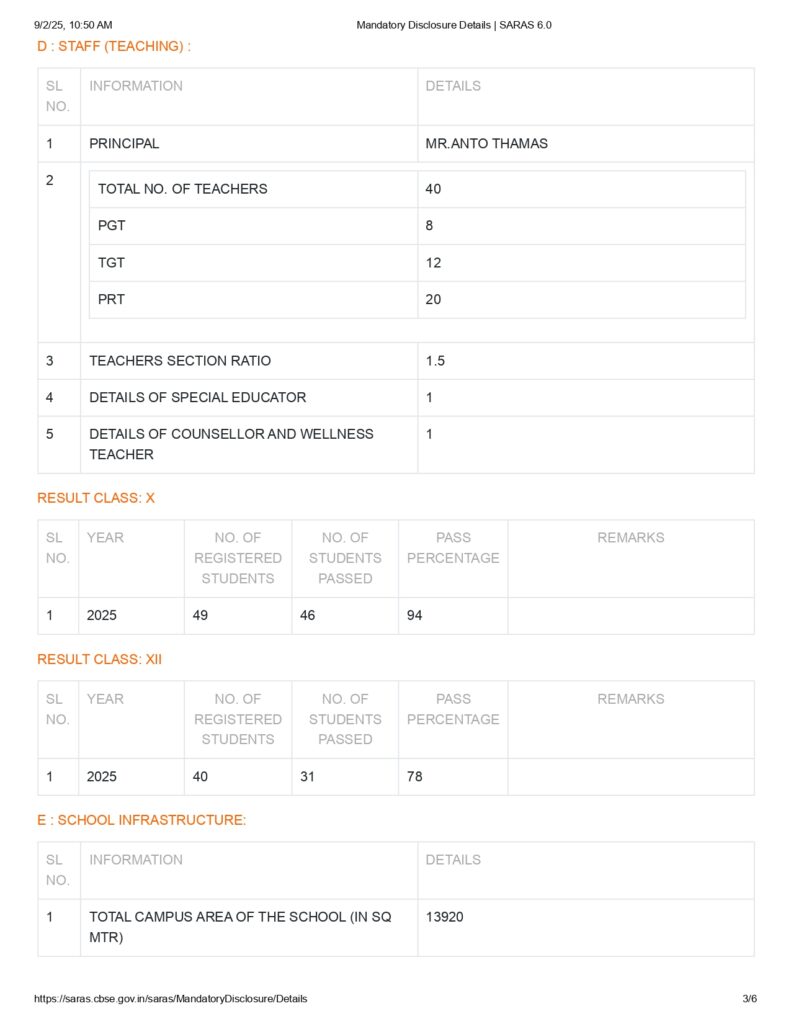Click the page number 3/6 in footer

click(x=749, y=998)
